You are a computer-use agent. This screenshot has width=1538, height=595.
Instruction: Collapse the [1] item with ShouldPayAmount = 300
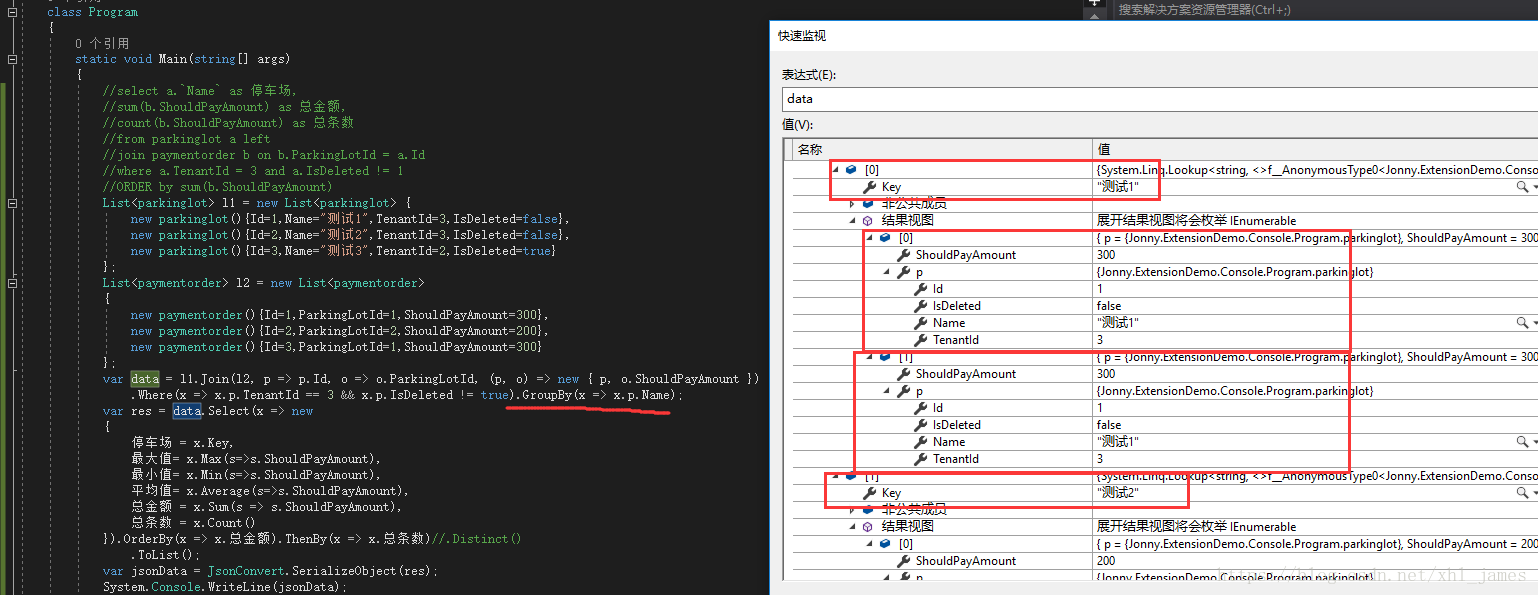click(870, 357)
